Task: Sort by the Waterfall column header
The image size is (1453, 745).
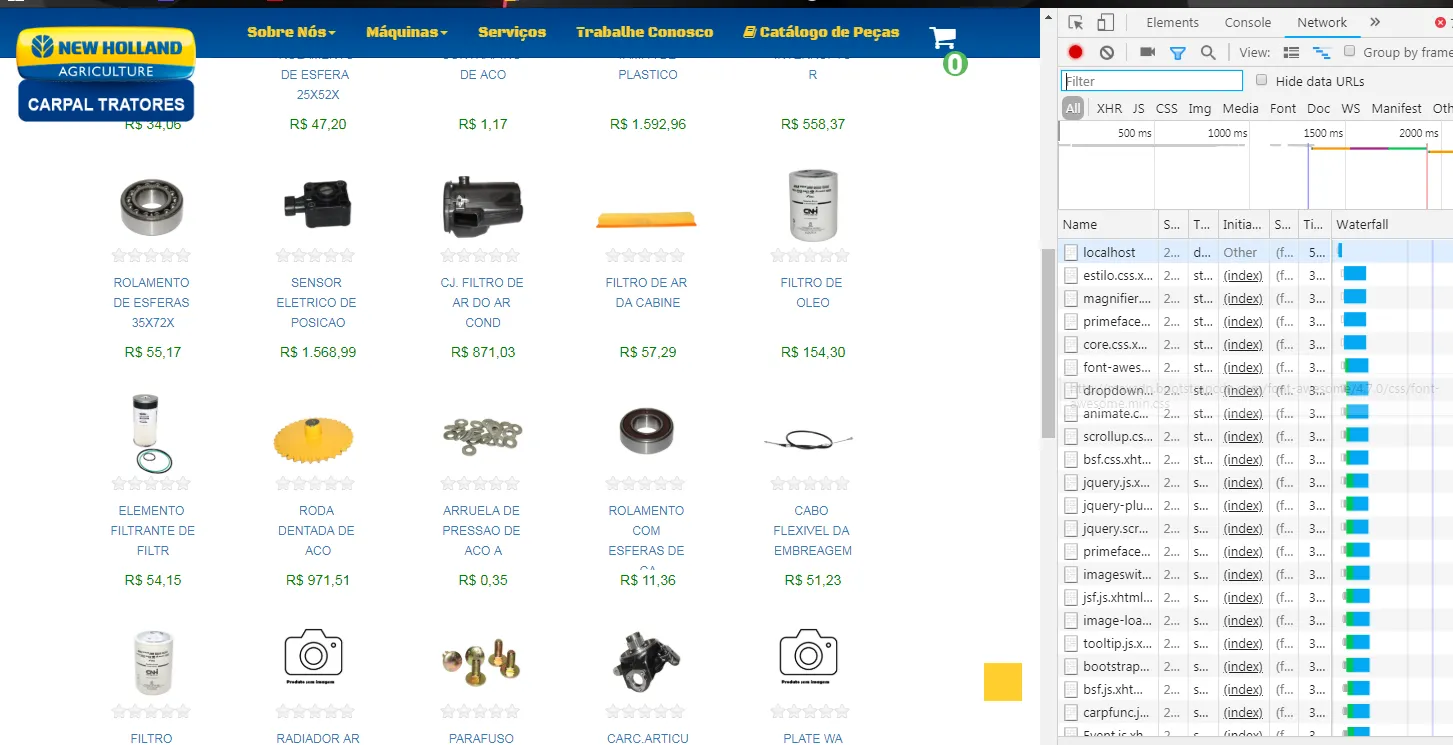Action: (1392, 224)
